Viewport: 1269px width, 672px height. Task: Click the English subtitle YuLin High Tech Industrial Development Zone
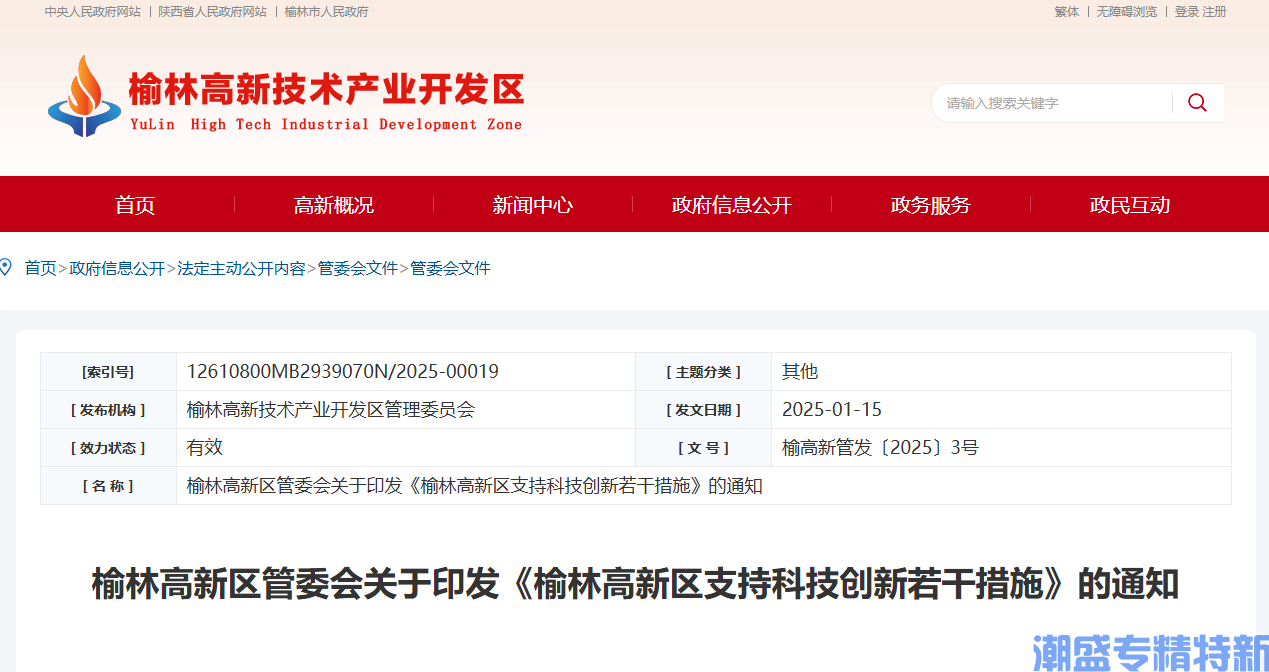click(326, 125)
